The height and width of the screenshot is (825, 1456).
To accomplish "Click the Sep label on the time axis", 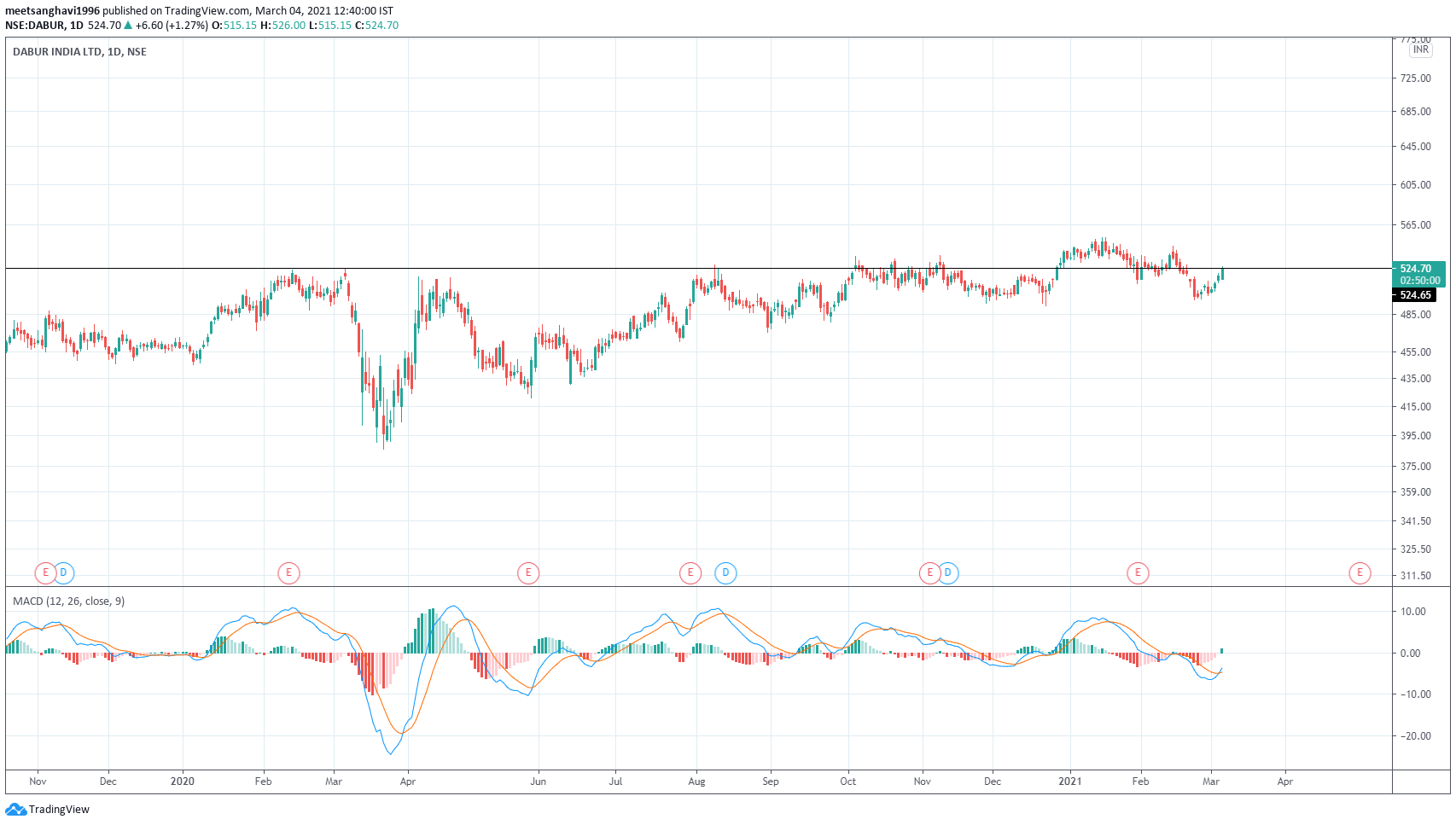I will click(x=771, y=781).
